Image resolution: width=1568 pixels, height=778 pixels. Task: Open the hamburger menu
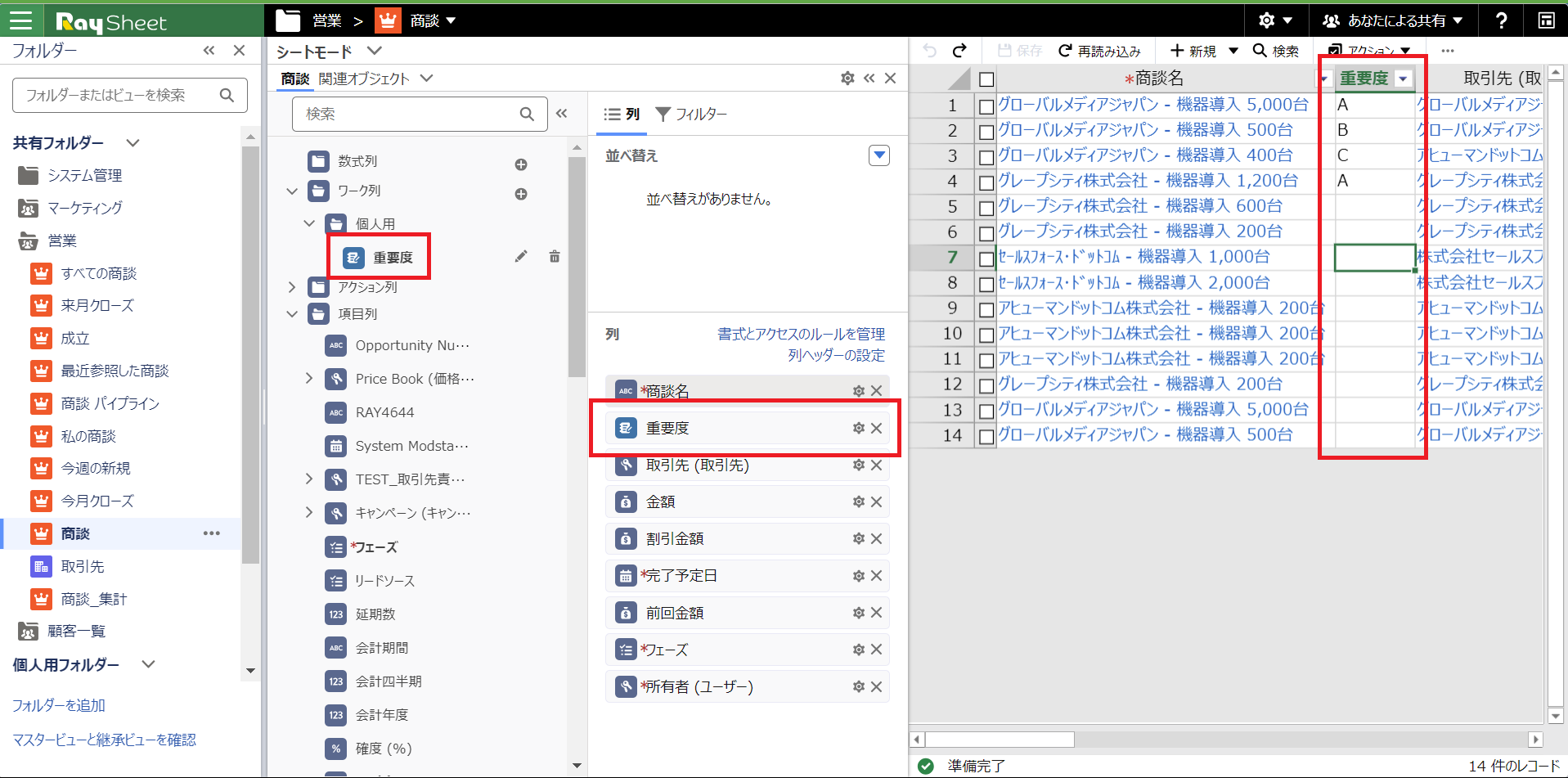pyautogui.click(x=21, y=20)
